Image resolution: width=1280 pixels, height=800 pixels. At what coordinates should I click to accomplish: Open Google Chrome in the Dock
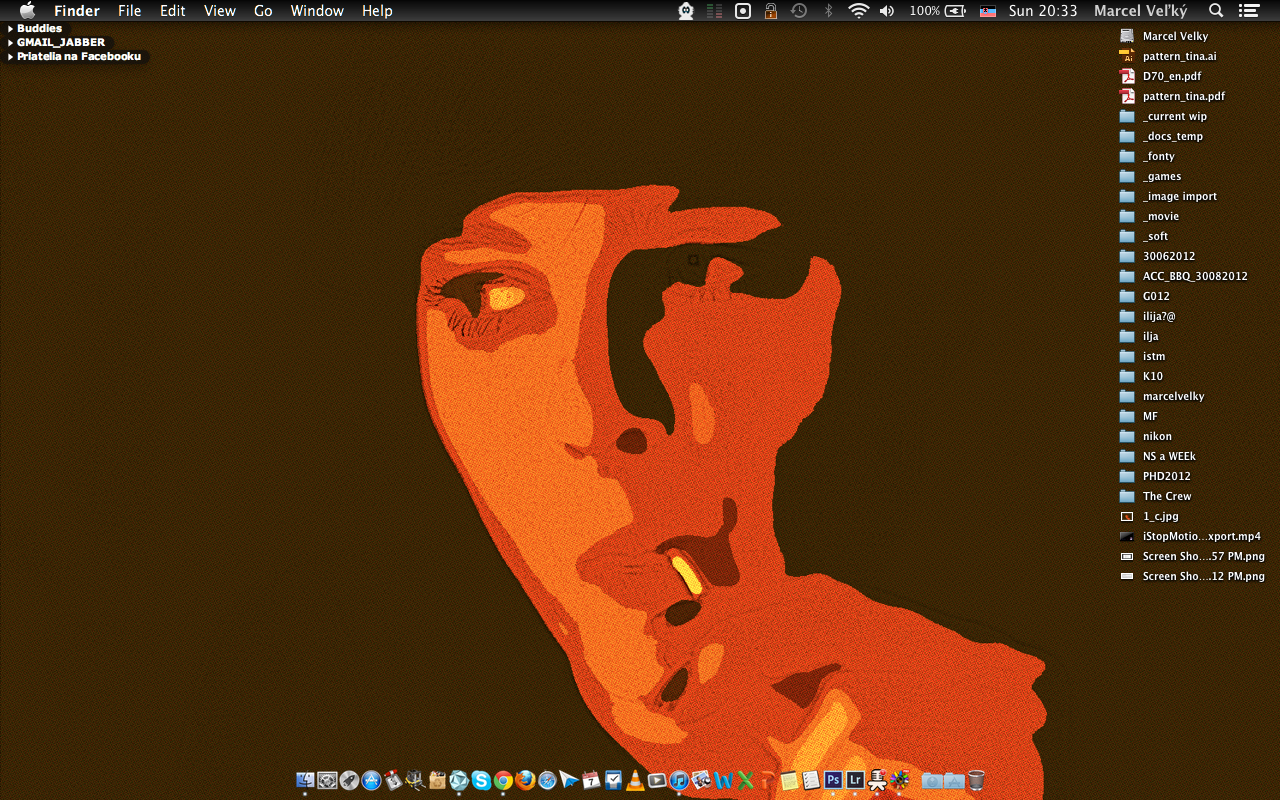[x=503, y=780]
